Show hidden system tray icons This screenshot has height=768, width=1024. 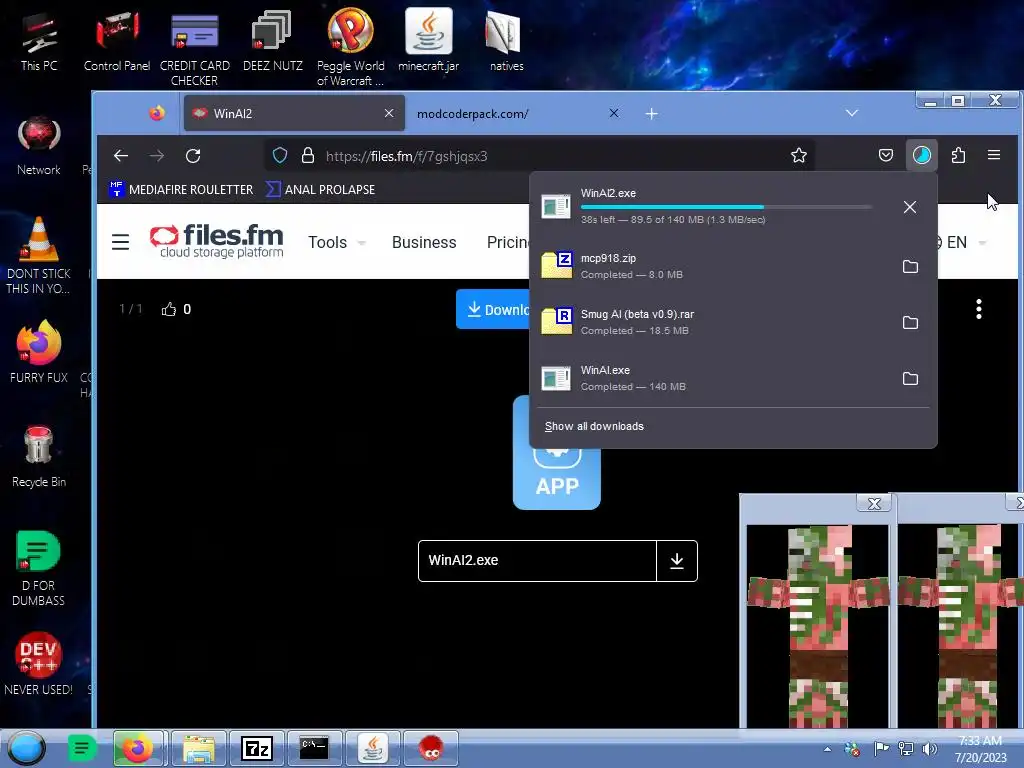point(827,749)
